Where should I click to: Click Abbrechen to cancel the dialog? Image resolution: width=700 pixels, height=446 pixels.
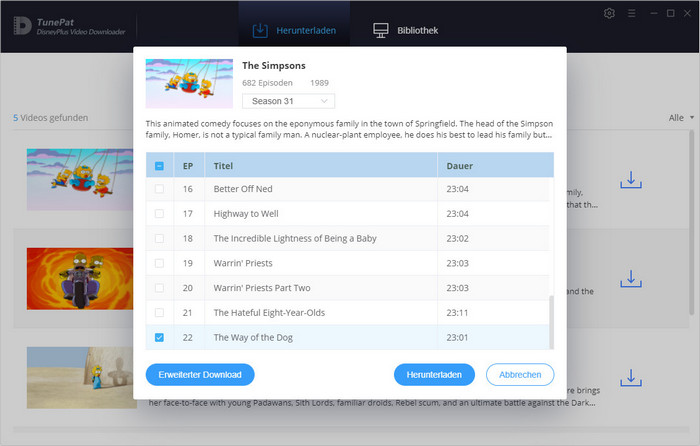(x=520, y=375)
